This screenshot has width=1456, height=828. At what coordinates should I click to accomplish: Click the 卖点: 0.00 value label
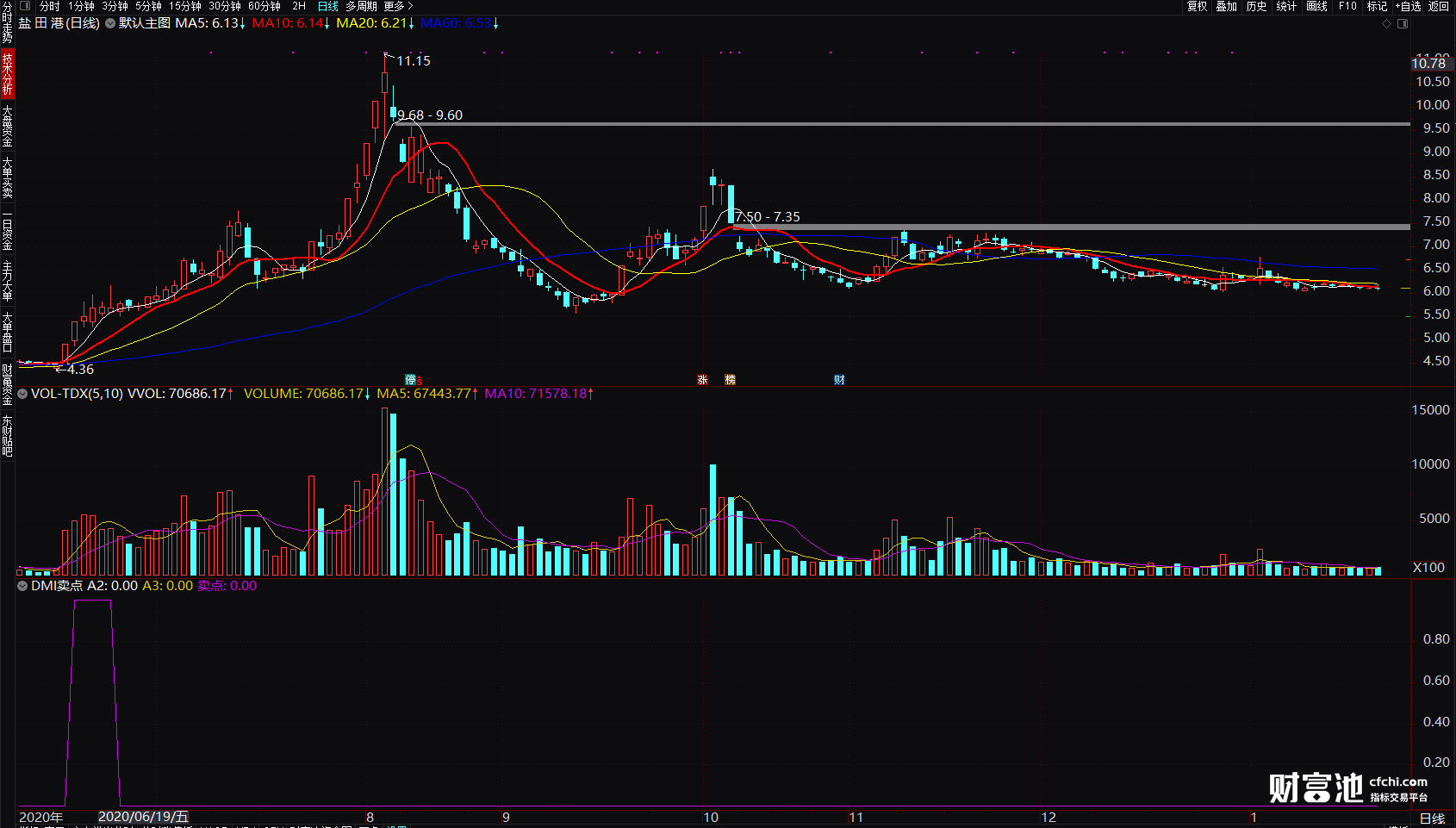coord(227,586)
